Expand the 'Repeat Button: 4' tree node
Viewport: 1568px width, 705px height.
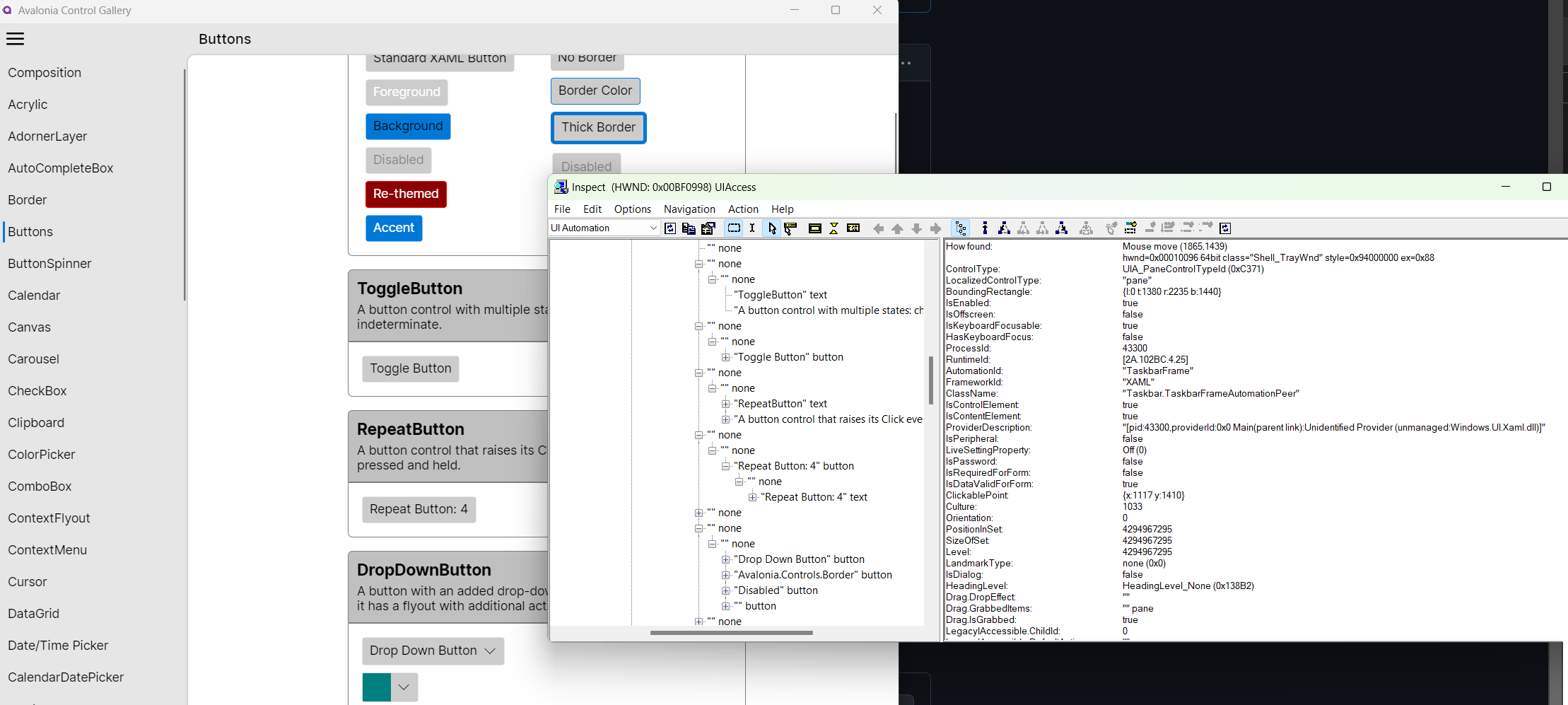[726, 466]
